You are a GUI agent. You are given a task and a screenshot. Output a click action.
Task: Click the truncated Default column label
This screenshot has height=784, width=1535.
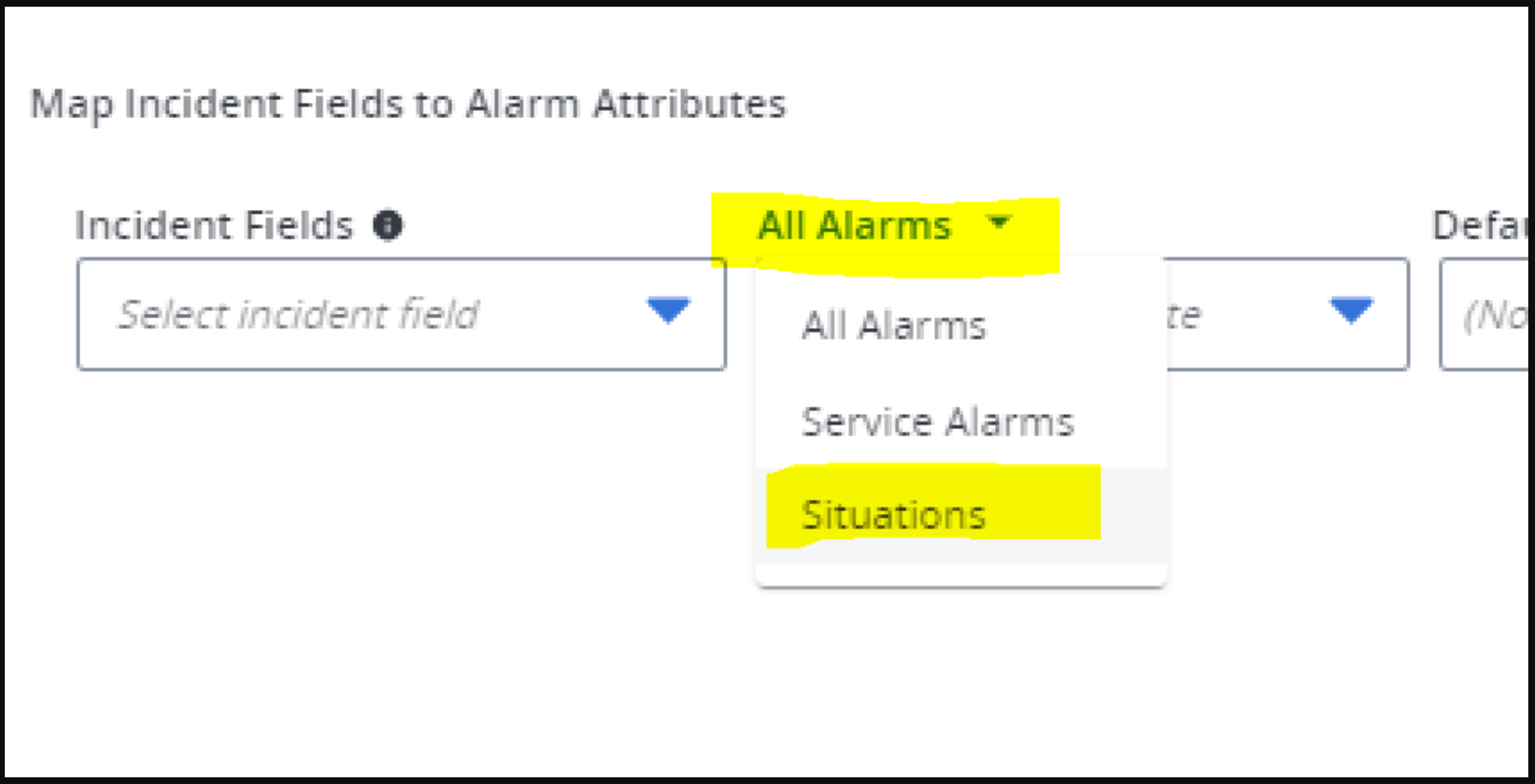click(x=1479, y=226)
